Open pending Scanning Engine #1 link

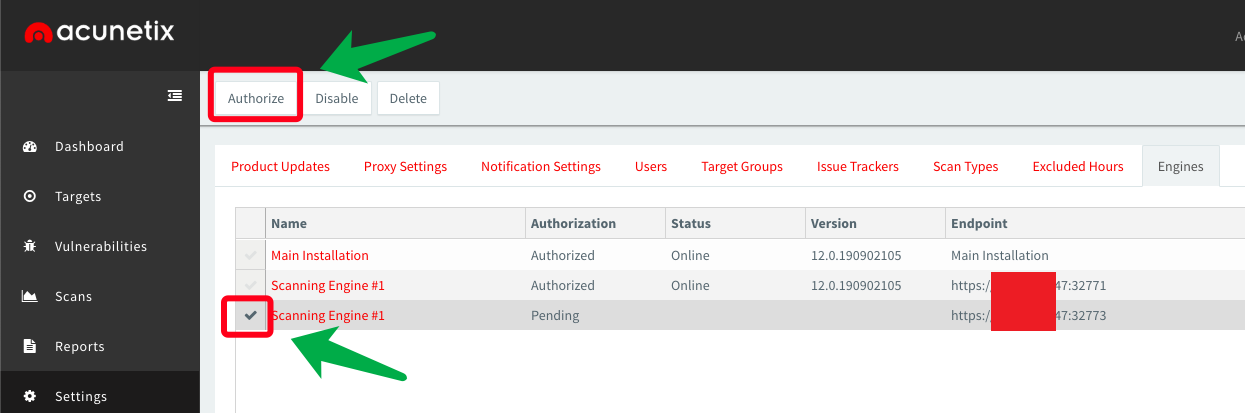328,315
